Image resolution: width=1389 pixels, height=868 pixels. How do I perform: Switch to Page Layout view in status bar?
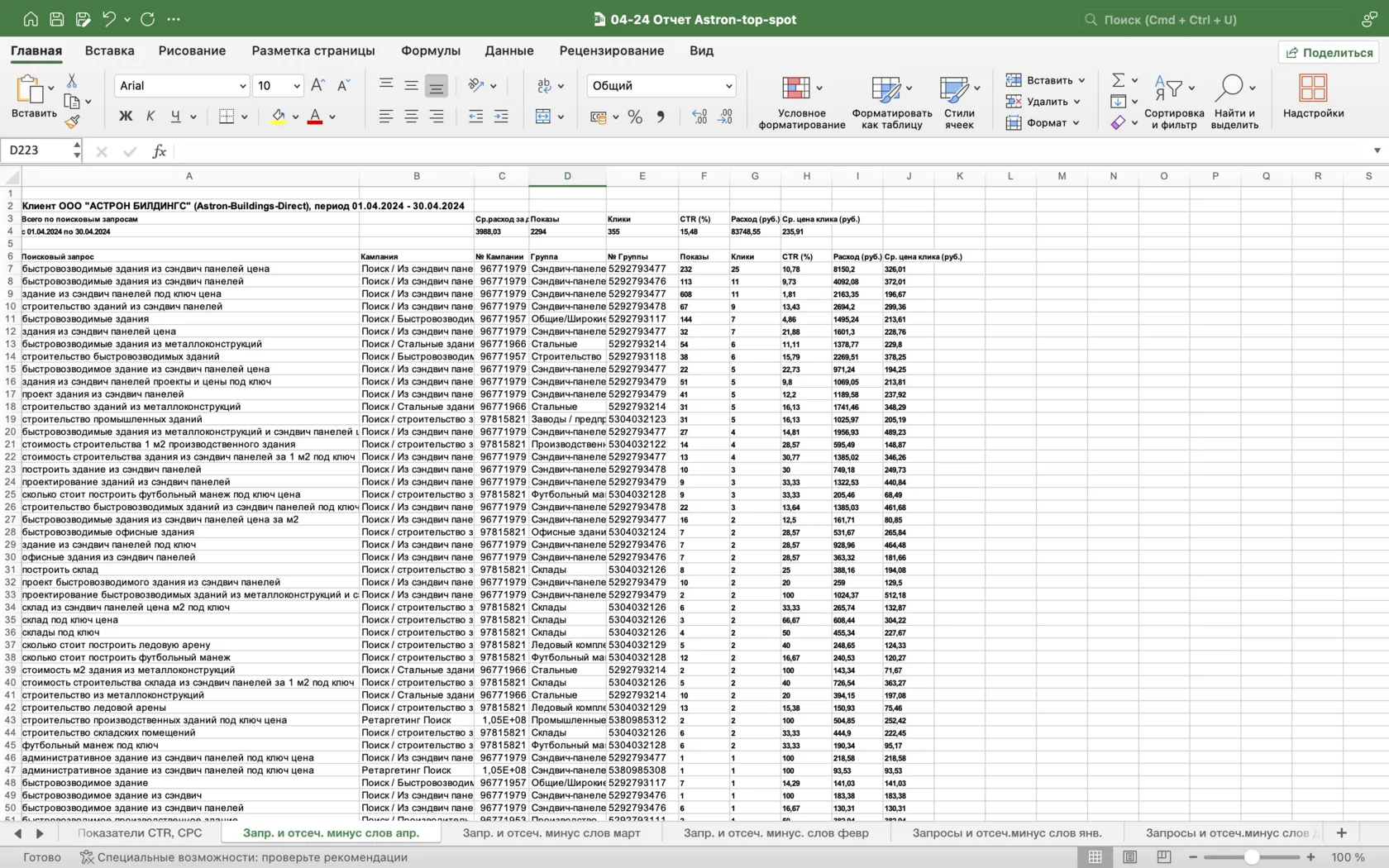click(x=1129, y=857)
